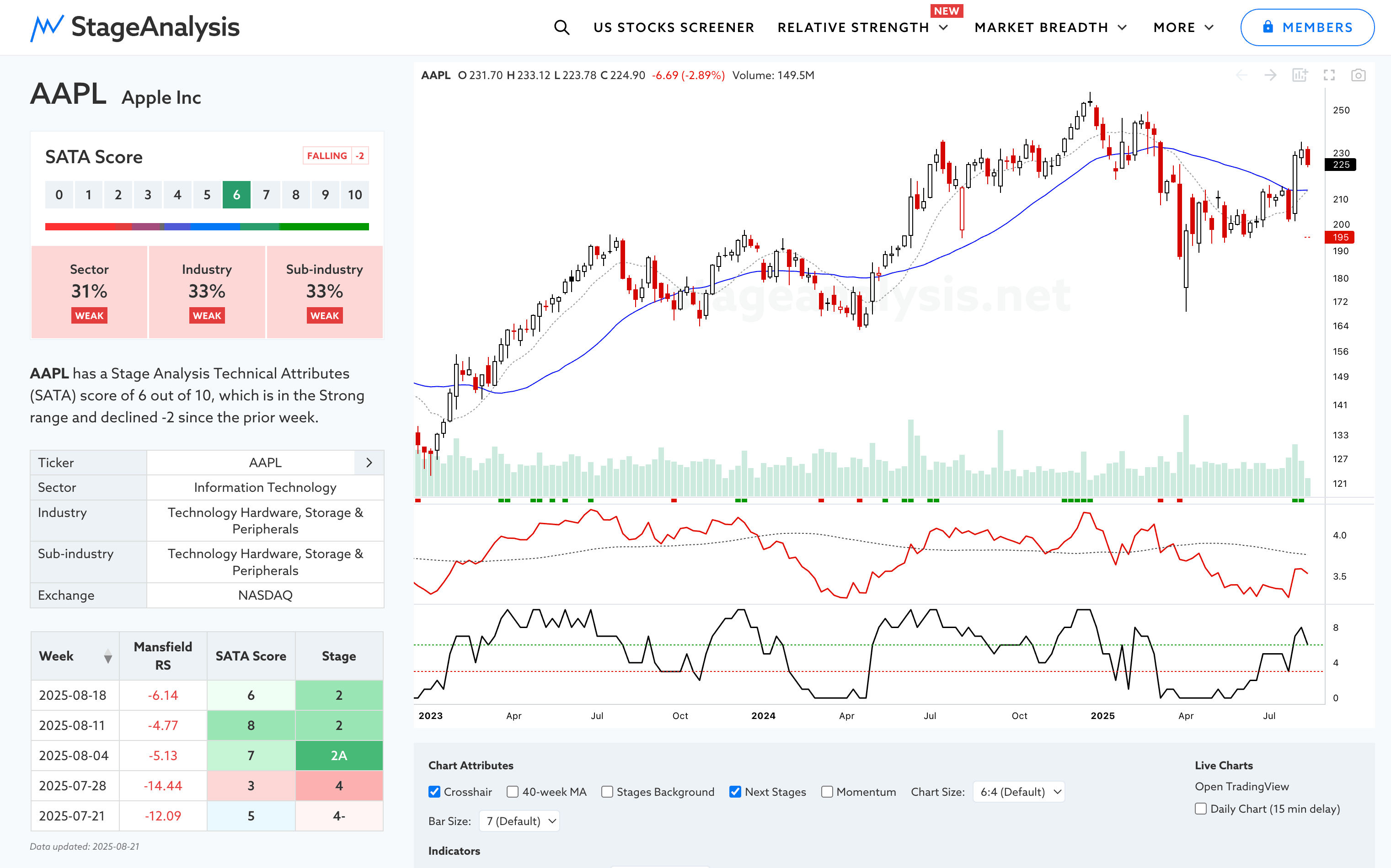The height and width of the screenshot is (868, 1391).
Task: Click Information Technology sector value
Action: (265, 487)
